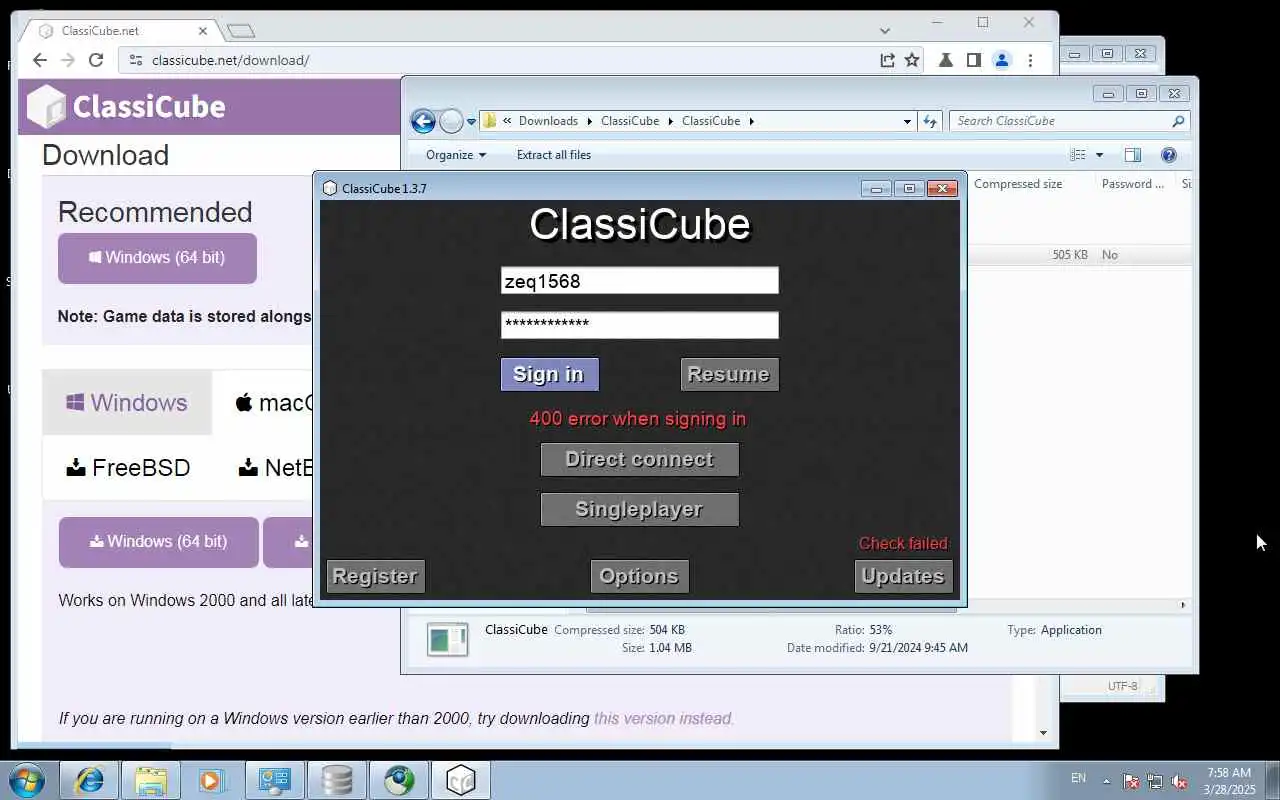Open the Explorer address bar history dropdown
The height and width of the screenshot is (800, 1280).
tap(907, 121)
